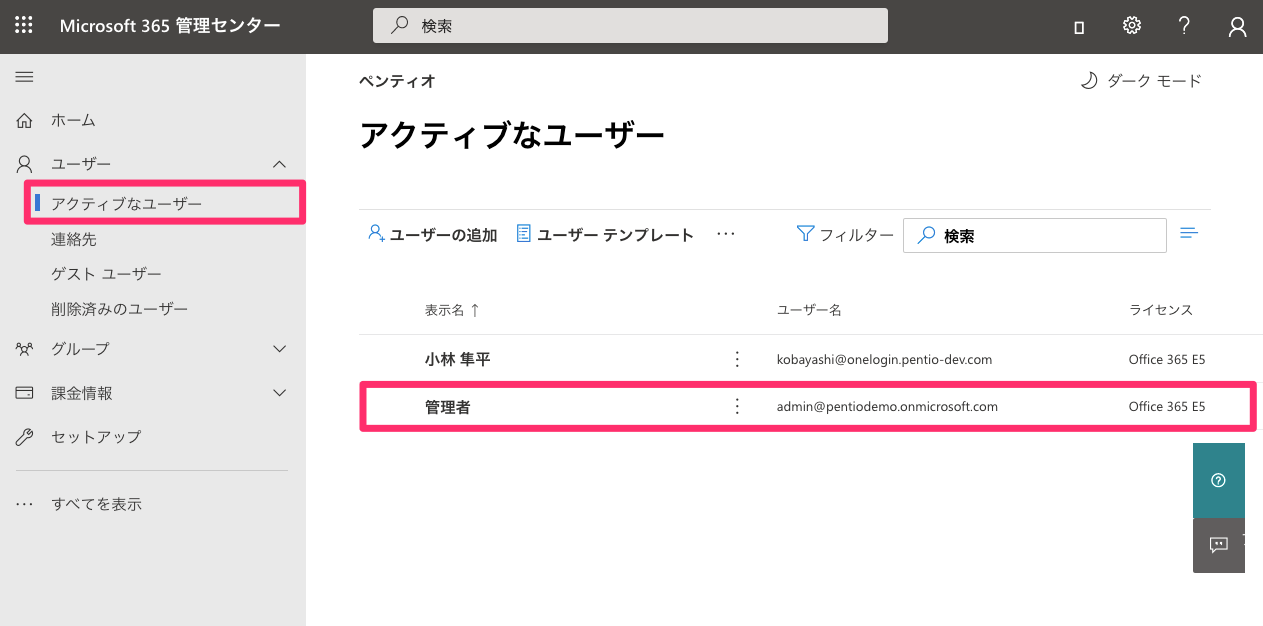Click Office 365 E5 in 小林 隼平 row

point(1167,359)
